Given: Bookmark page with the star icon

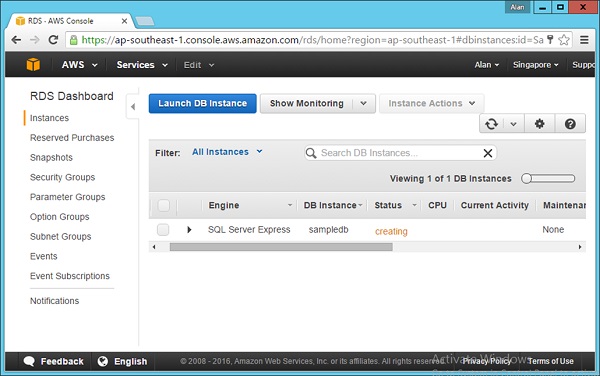Looking at the screenshot, I should pos(564,40).
